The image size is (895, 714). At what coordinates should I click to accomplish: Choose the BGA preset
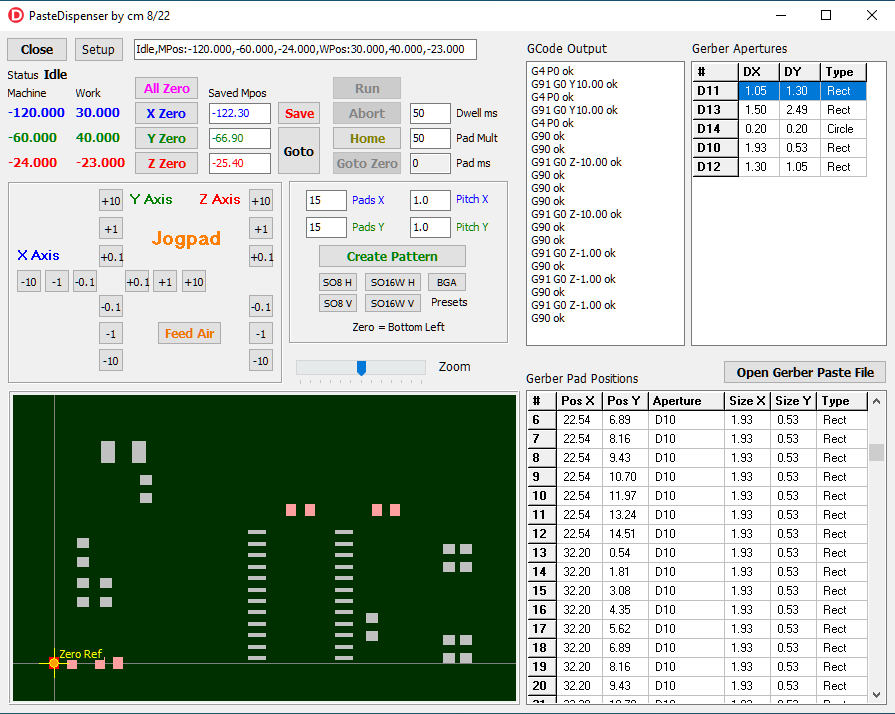[446, 282]
